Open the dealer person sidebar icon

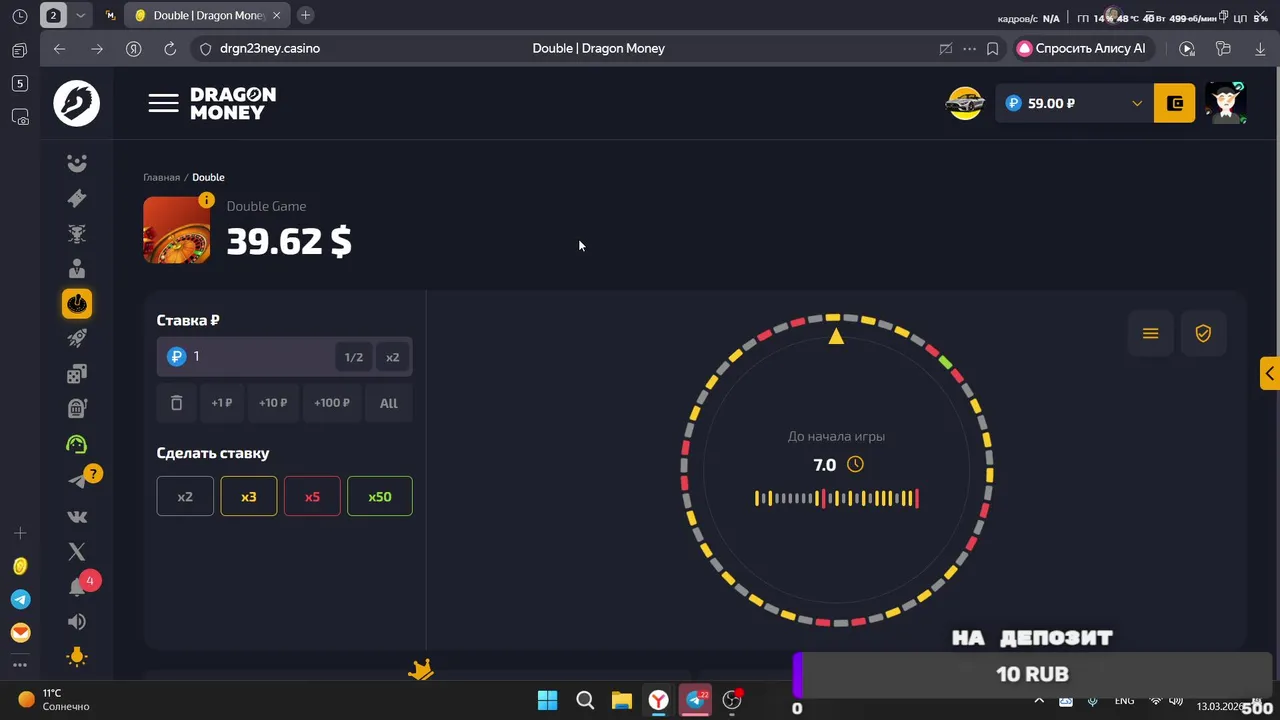pyautogui.click(x=77, y=269)
